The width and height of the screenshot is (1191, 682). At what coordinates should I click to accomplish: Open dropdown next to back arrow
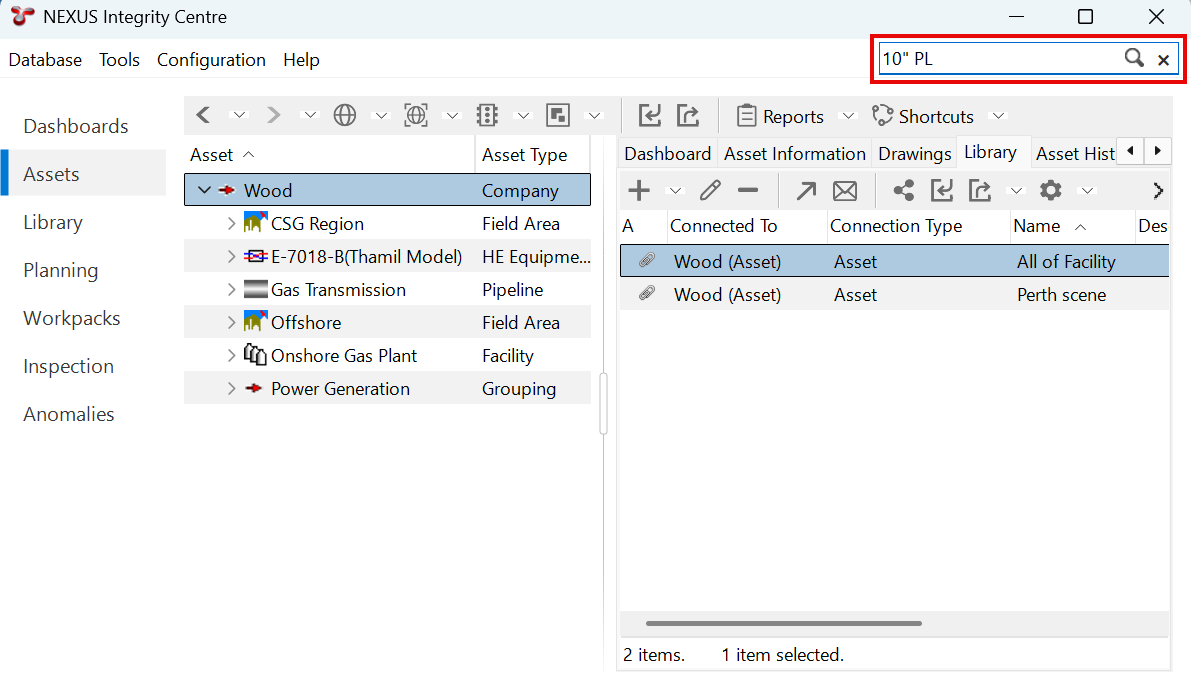click(239, 115)
